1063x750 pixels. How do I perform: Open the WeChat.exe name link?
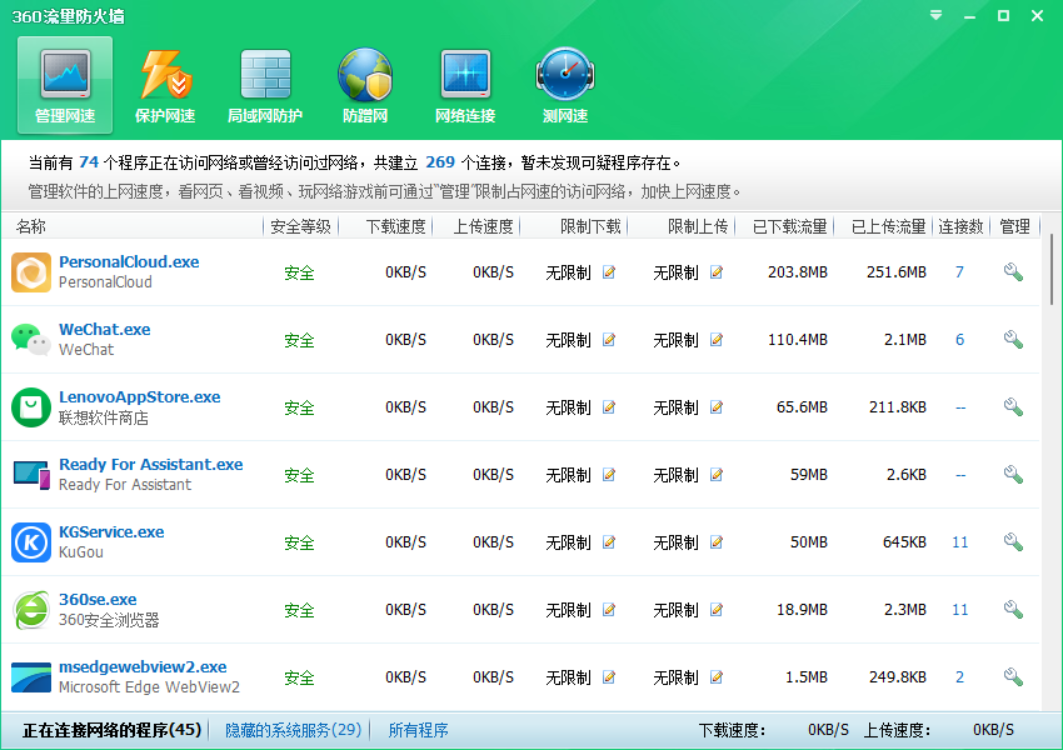[x=104, y=330]
